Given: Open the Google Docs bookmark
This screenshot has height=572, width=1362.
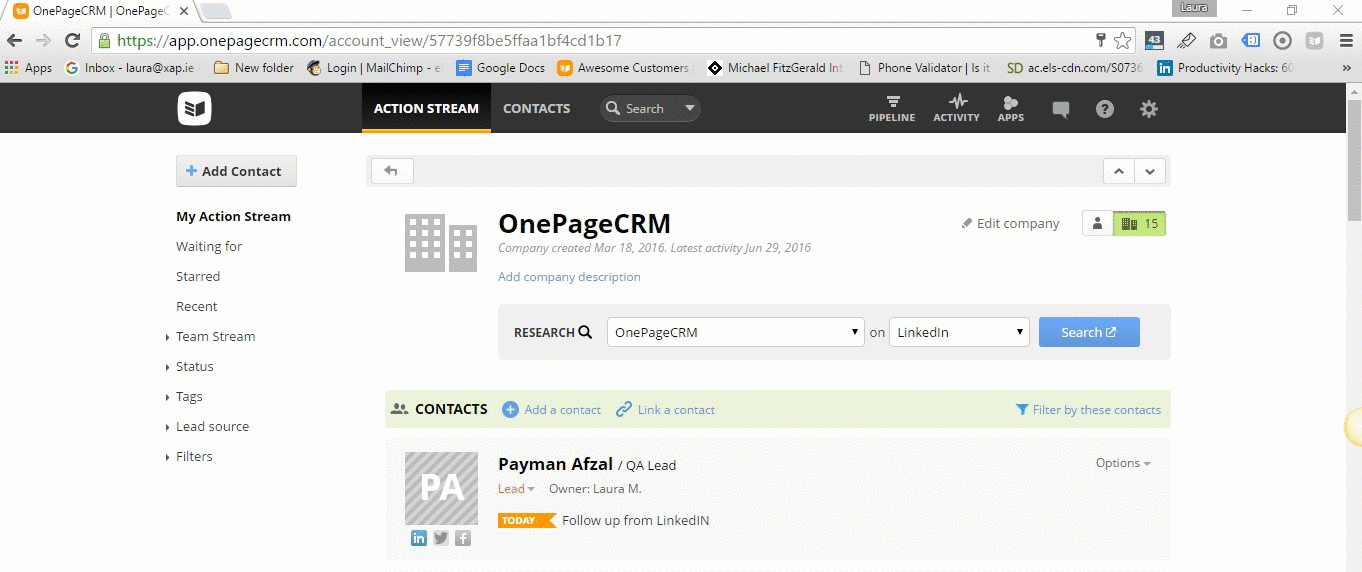Looking at the screenshot, I should coord(501,68).
